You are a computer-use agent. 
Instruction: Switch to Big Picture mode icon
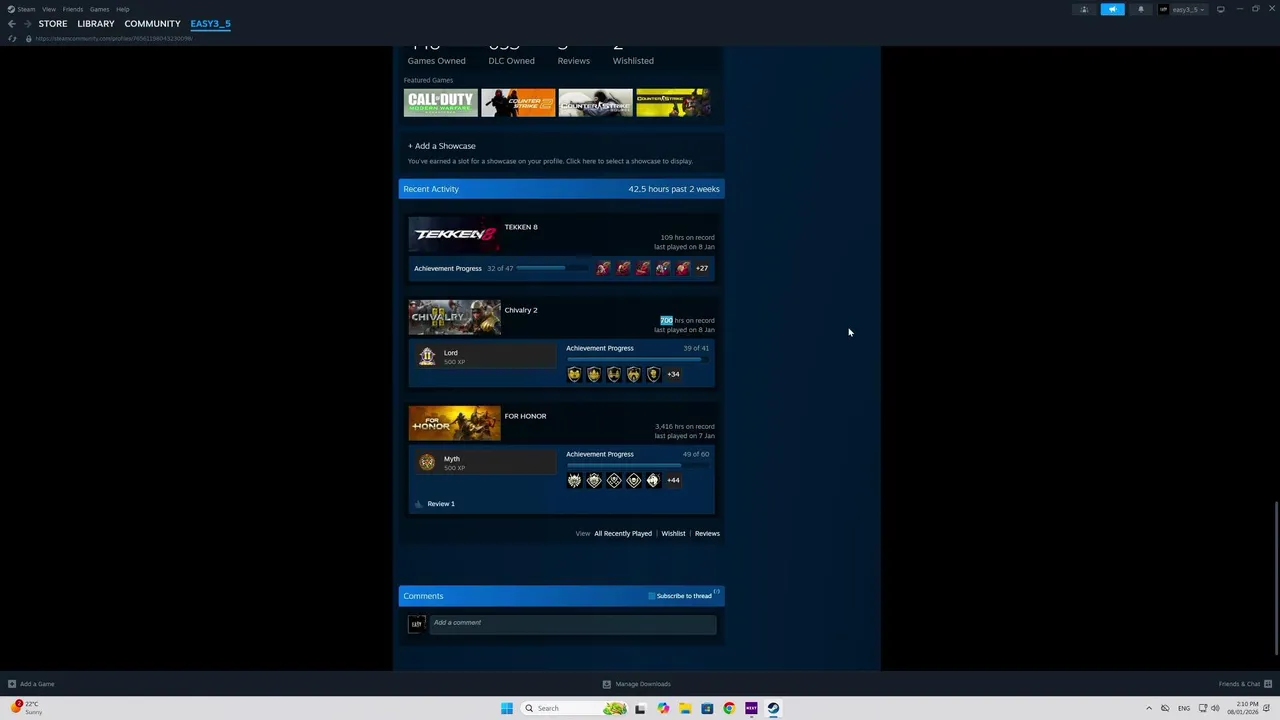[1220, 9]
